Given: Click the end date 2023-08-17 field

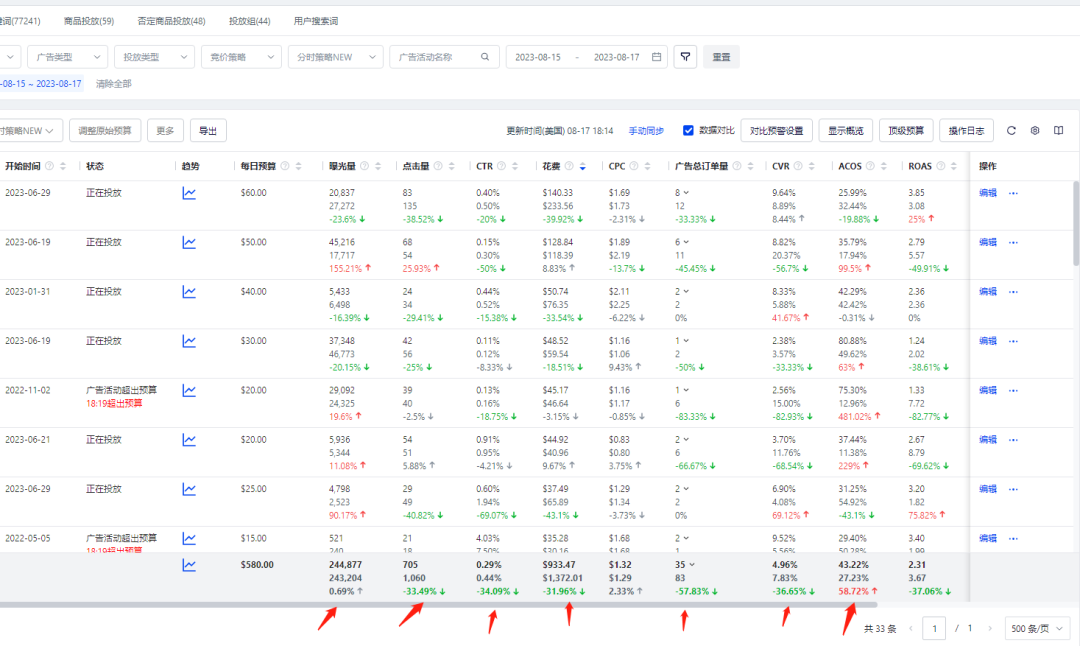Looking at the screenshot, I should pos(616,57).
